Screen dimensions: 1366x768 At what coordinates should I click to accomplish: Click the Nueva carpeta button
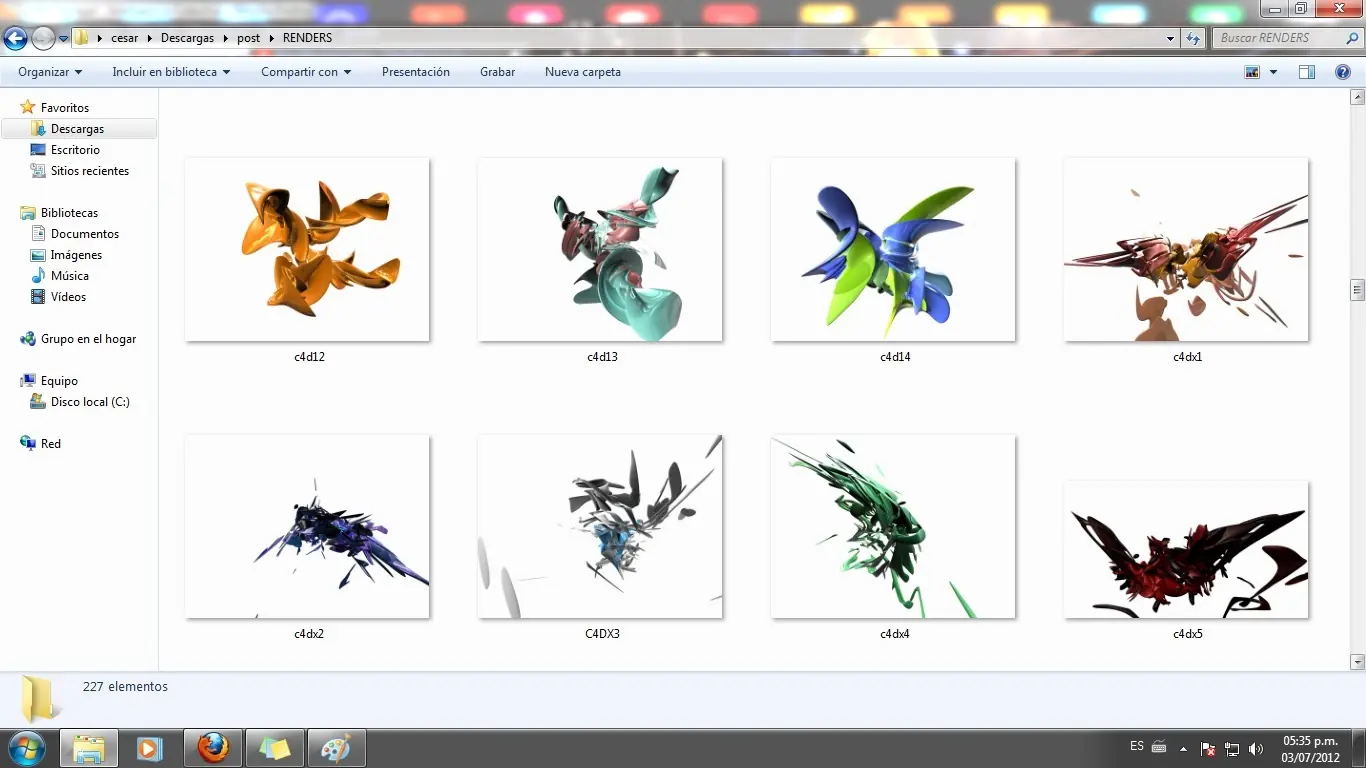(x=582, y=72)
